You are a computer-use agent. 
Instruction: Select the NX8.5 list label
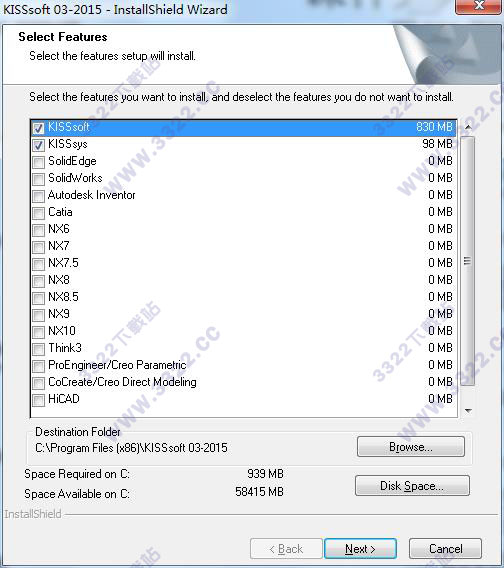pyautogui.click(x=63, y=297)
